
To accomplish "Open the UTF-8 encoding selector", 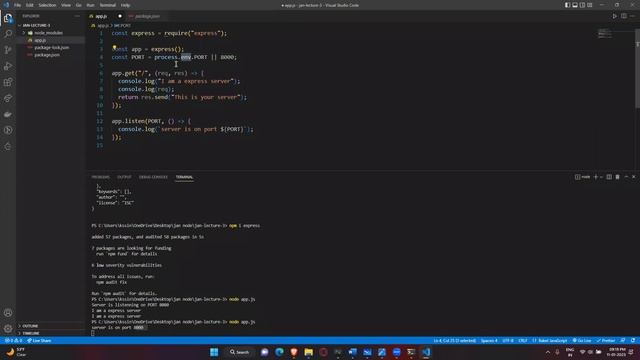I will pyautogui.click(x=508, y=340).
